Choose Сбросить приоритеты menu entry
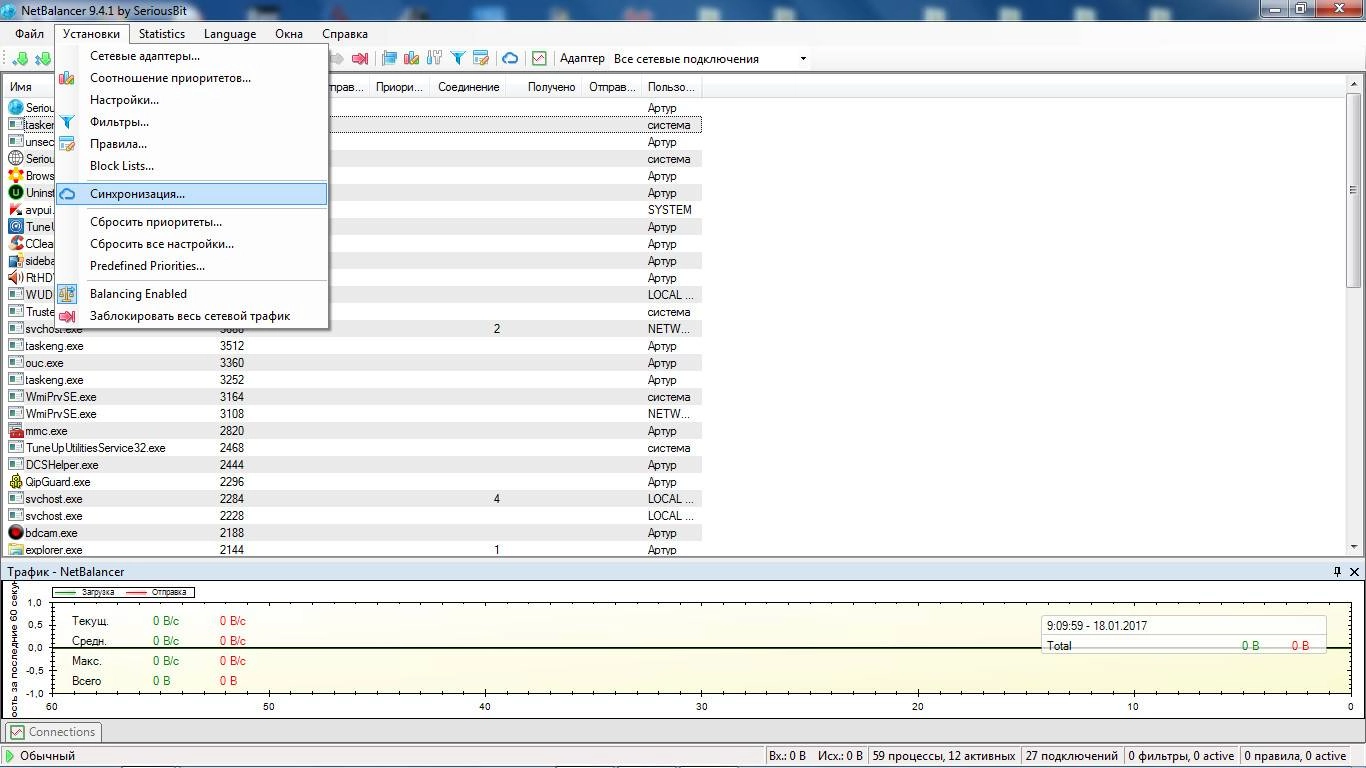Viewport: 1366px width, 768px height. [x=192, y=222]
